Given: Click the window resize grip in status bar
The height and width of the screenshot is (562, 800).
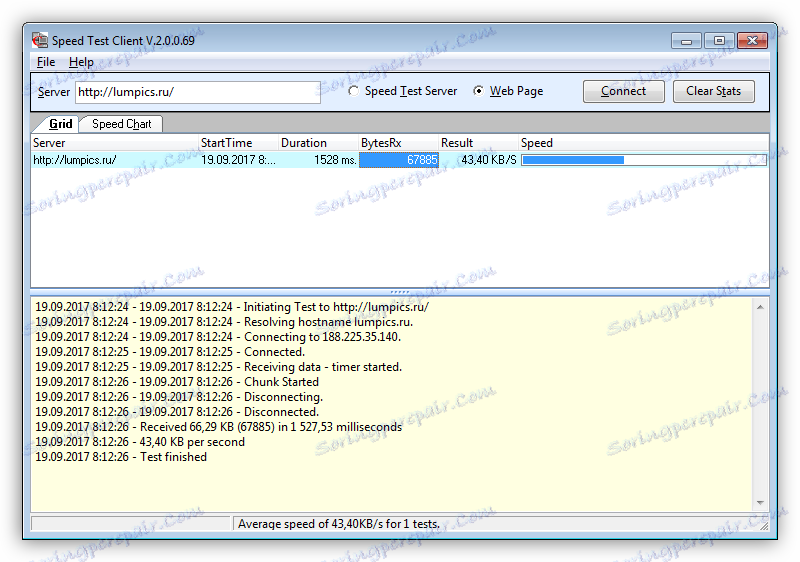Looking at the screenshot, I should click(763, 526).
